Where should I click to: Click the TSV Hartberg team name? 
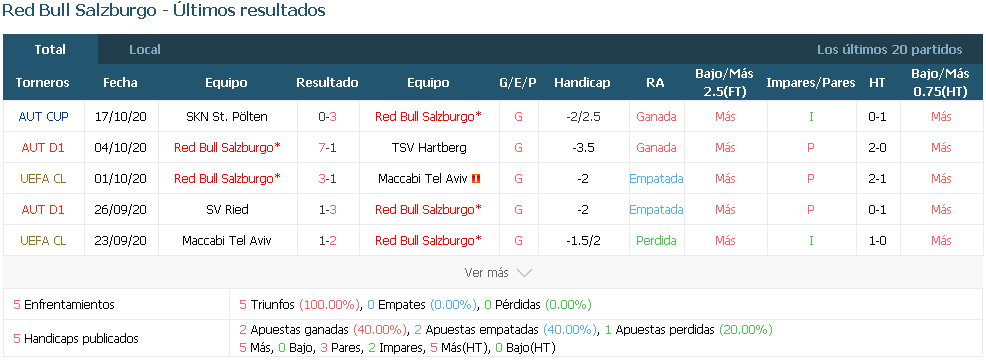click(428, 148)
